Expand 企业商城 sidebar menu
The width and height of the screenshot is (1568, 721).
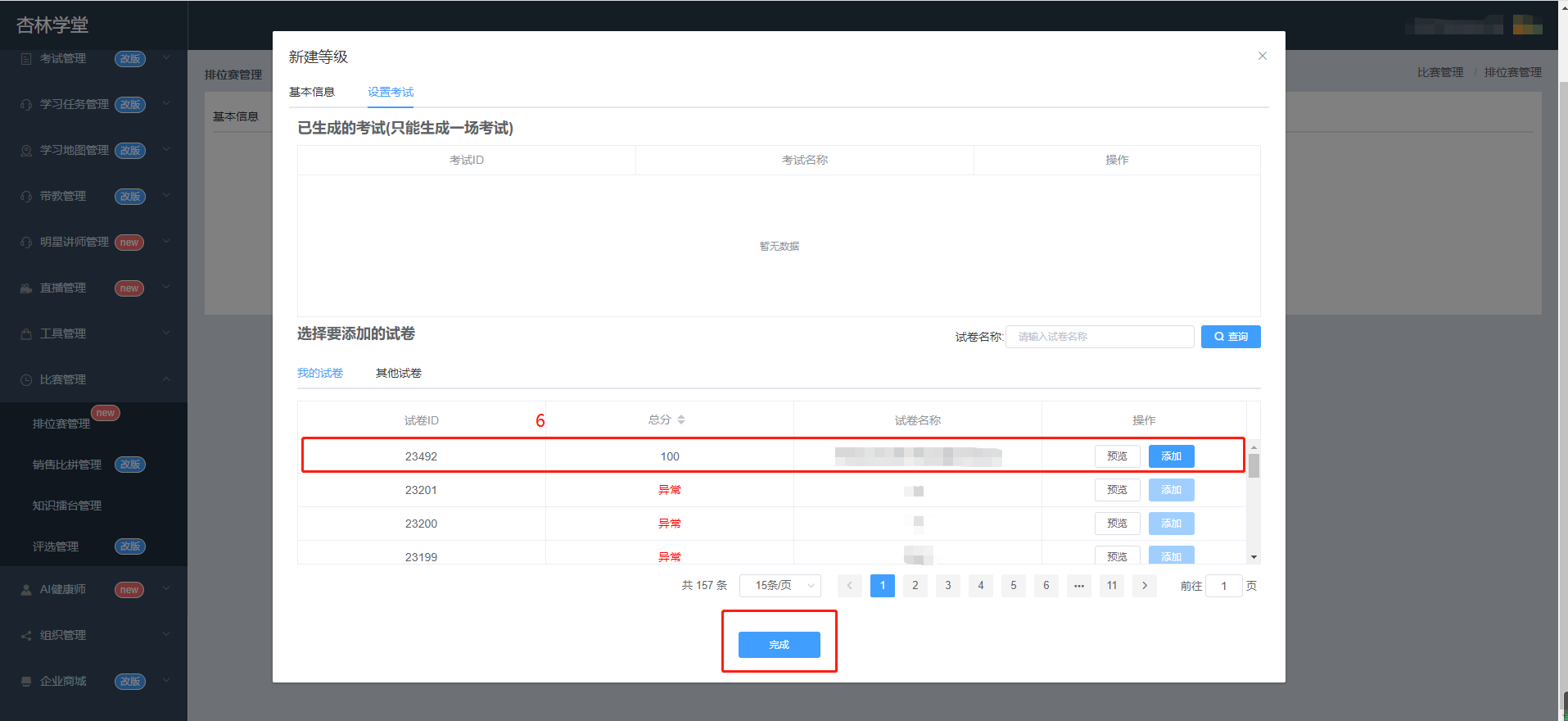(93, 682)
